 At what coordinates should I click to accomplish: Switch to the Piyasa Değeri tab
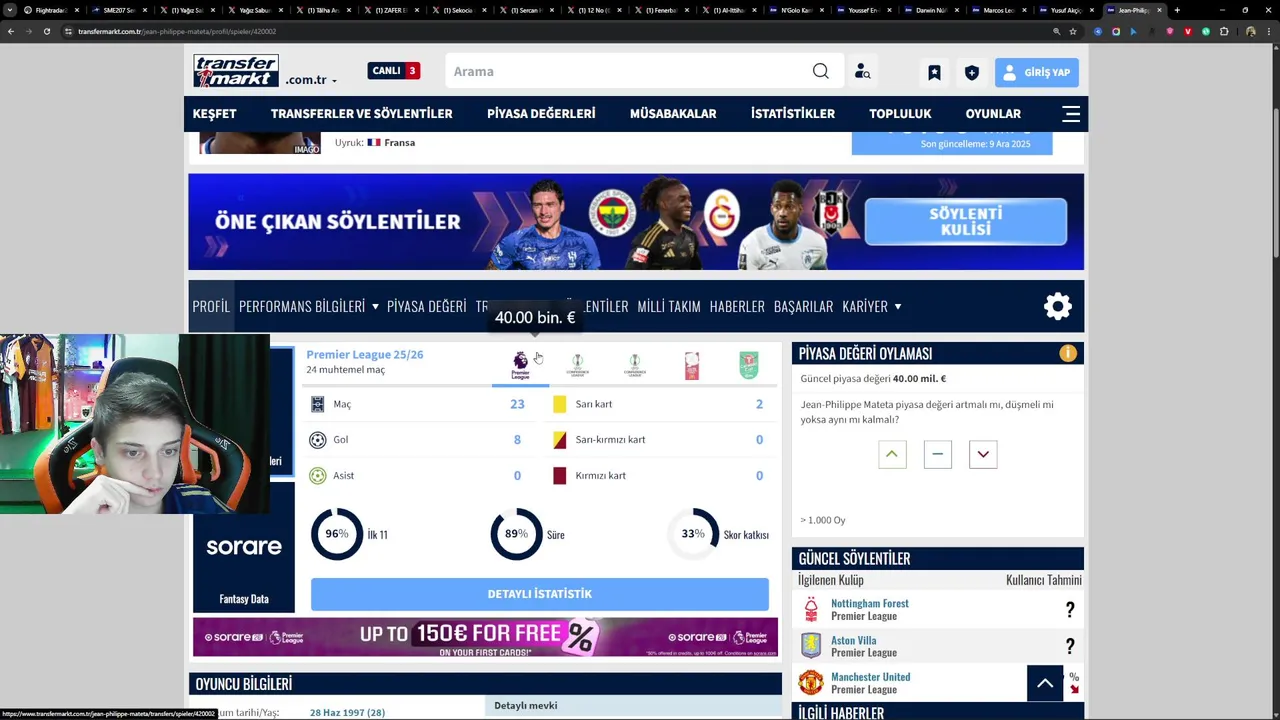(x=427, y=306)
